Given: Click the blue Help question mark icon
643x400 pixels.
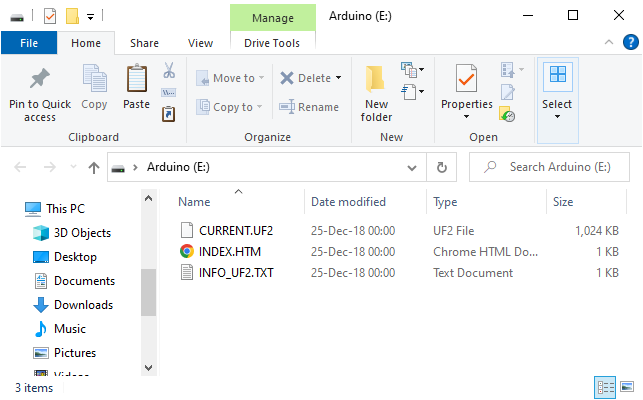Looking at the screenshot, I should point(630,42).
